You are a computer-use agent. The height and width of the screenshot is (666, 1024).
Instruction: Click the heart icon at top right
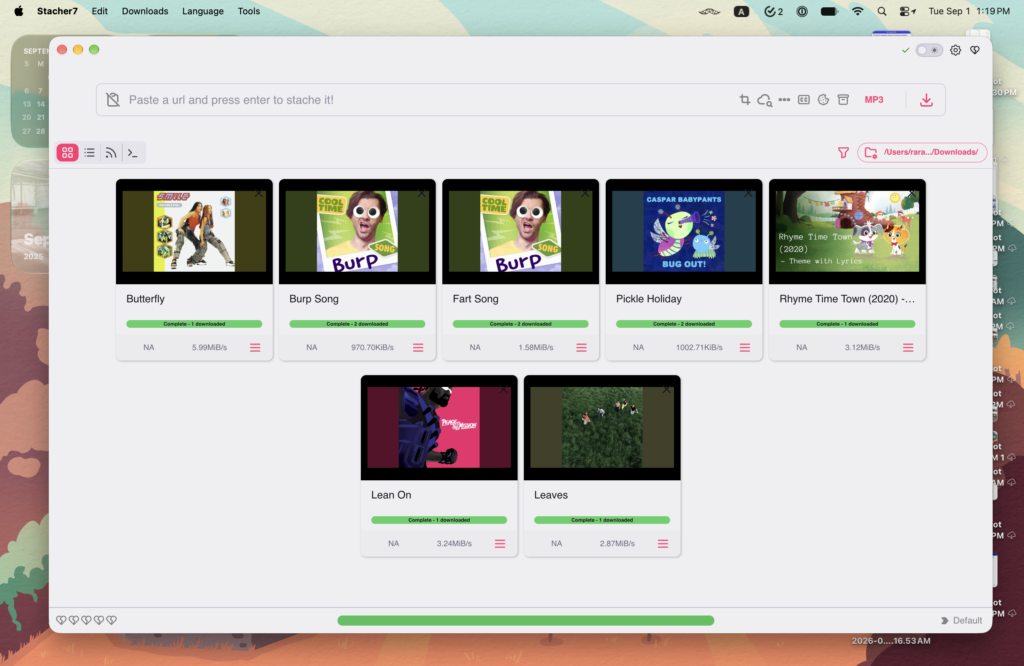[975, 50]
